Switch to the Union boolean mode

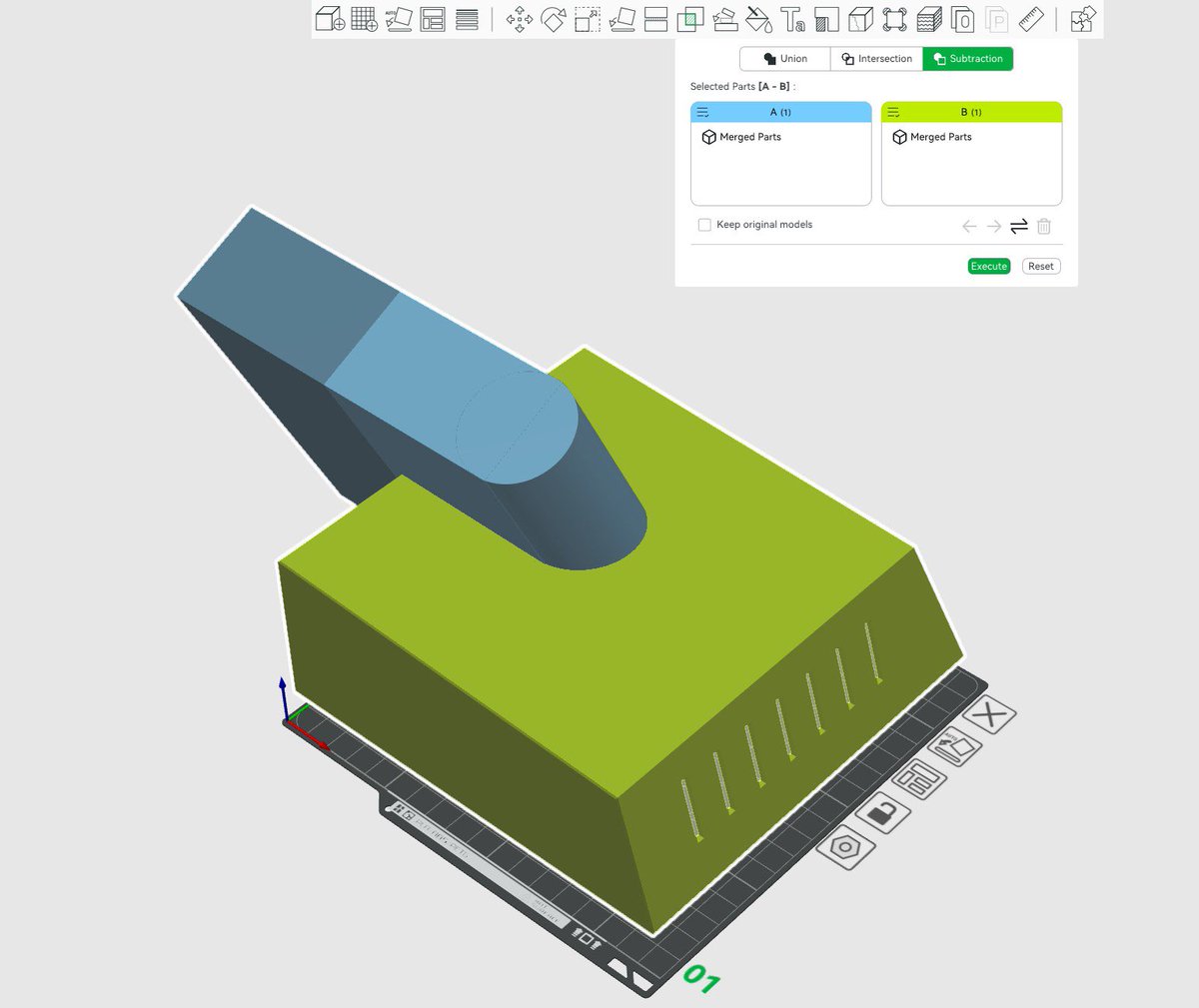pos(785,59)
